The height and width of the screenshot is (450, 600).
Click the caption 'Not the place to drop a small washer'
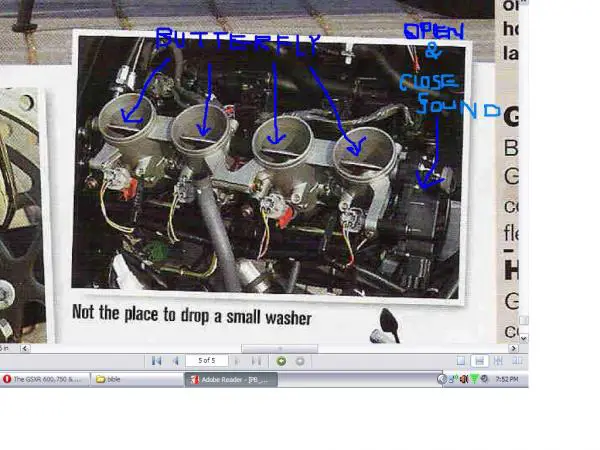point(192,316)
